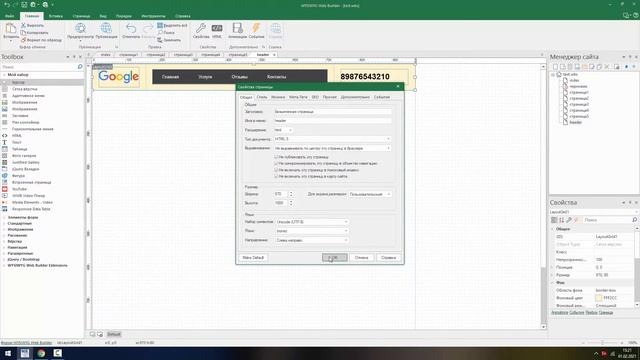Viewport: 640px width, 360px height.
Task: Pick the YouTube tool in the Toolbox
Action: pos(19,189)
